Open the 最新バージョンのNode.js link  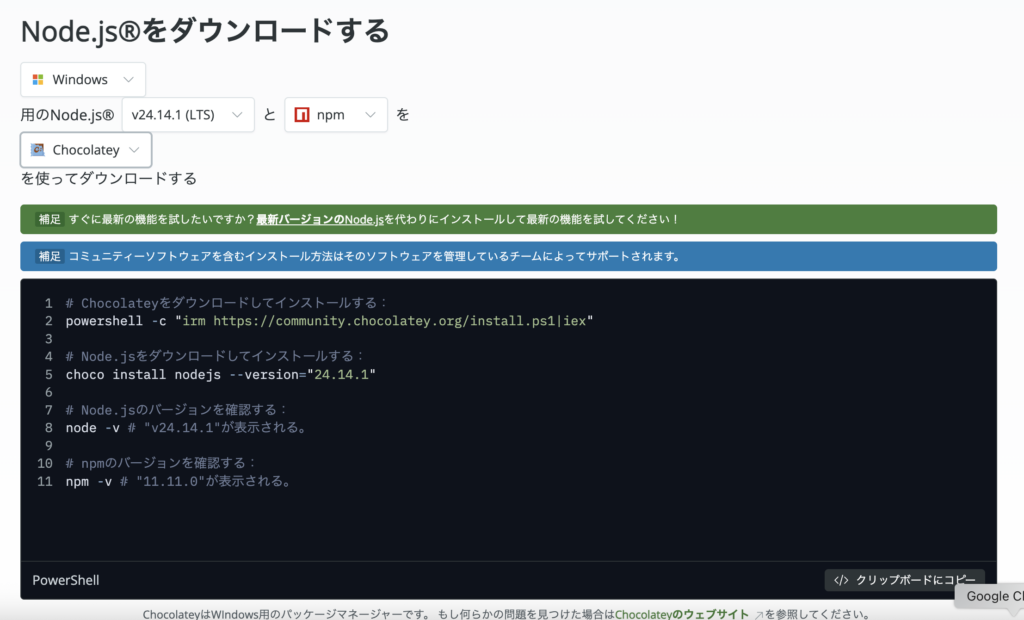click(320, 219)
